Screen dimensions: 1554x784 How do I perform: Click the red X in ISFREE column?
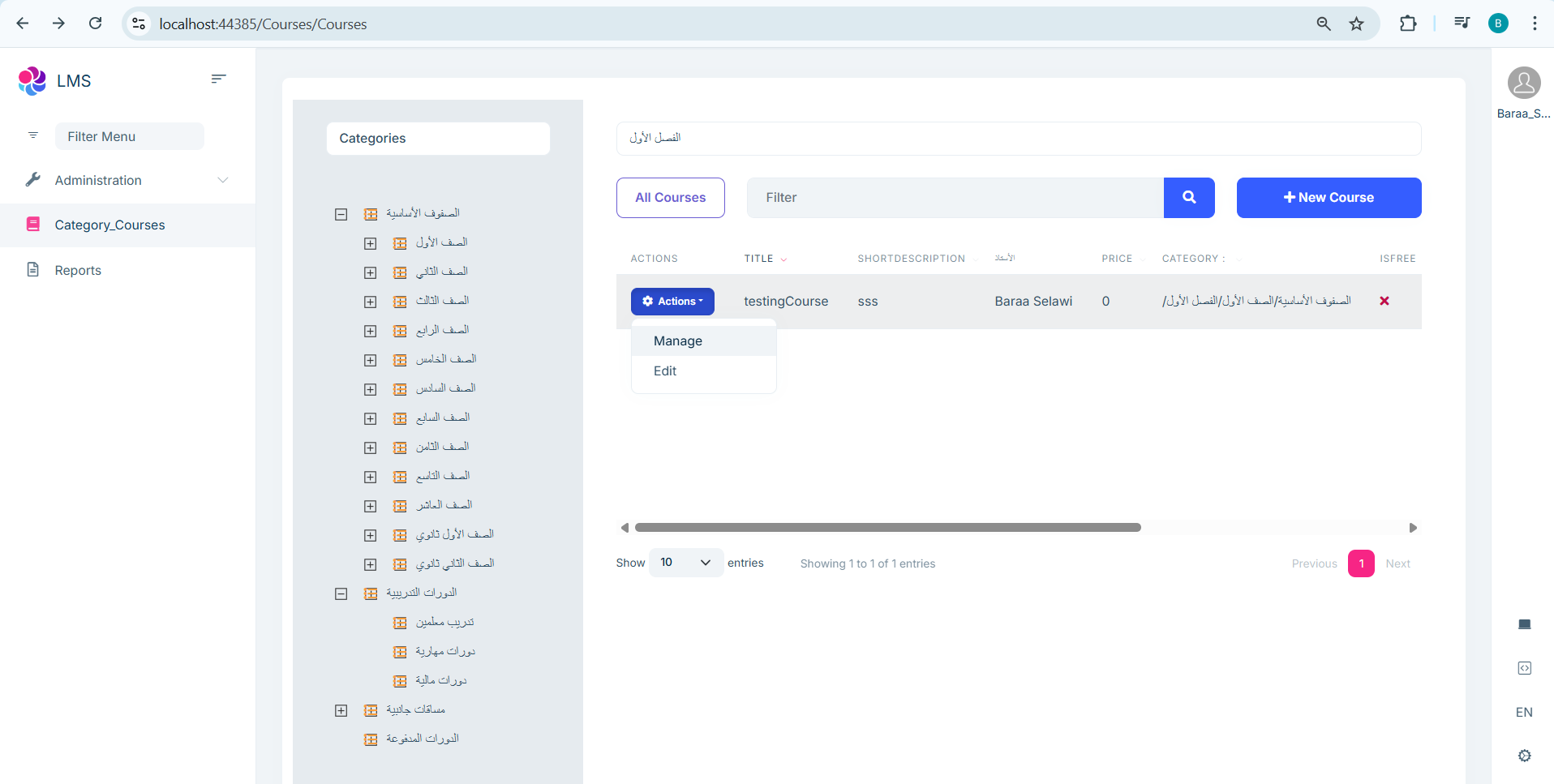[1384, 301]
